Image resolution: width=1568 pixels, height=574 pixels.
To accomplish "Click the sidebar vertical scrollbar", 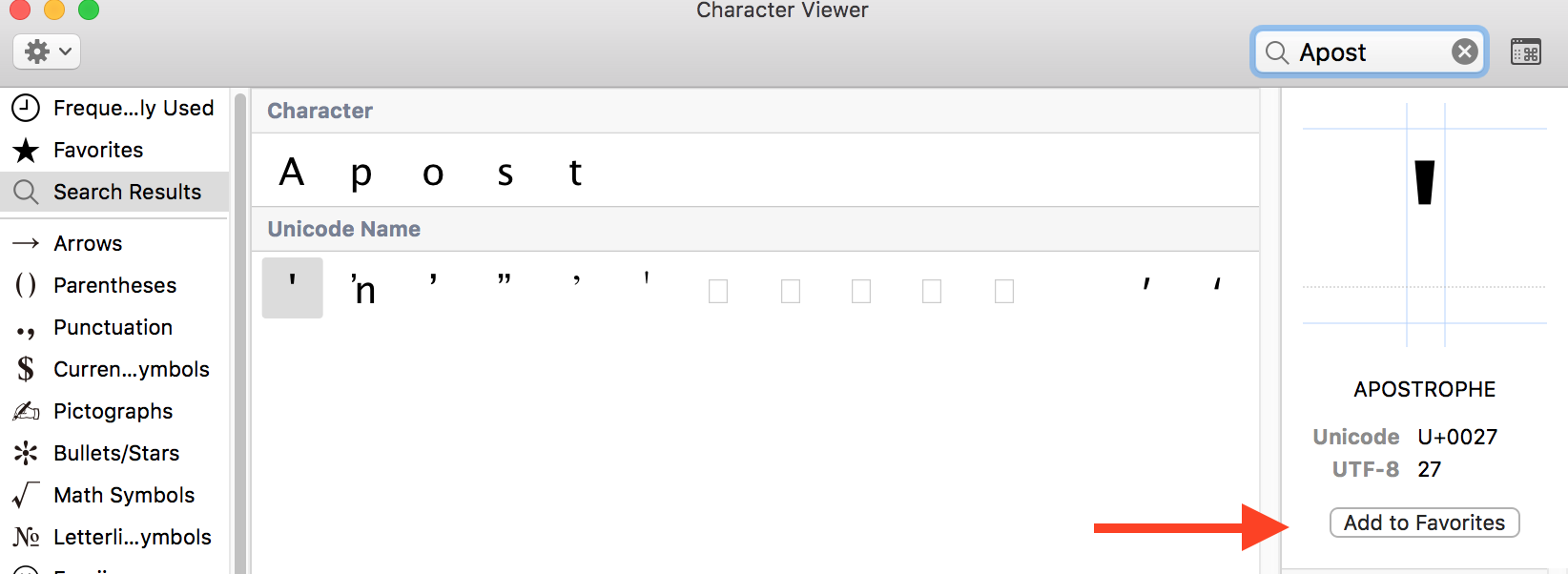I will tap(240, 334).
